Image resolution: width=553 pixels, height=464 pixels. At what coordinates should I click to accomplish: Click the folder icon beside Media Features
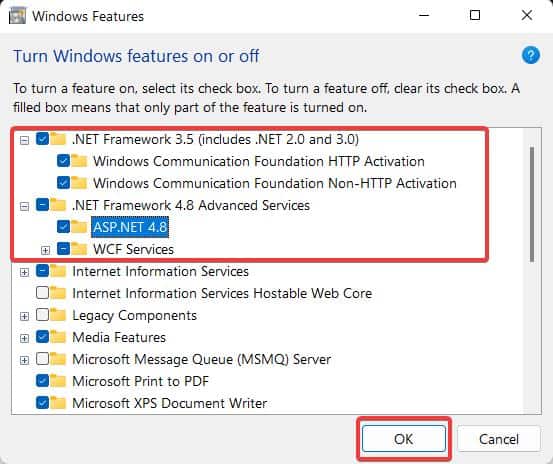point(58,337)
